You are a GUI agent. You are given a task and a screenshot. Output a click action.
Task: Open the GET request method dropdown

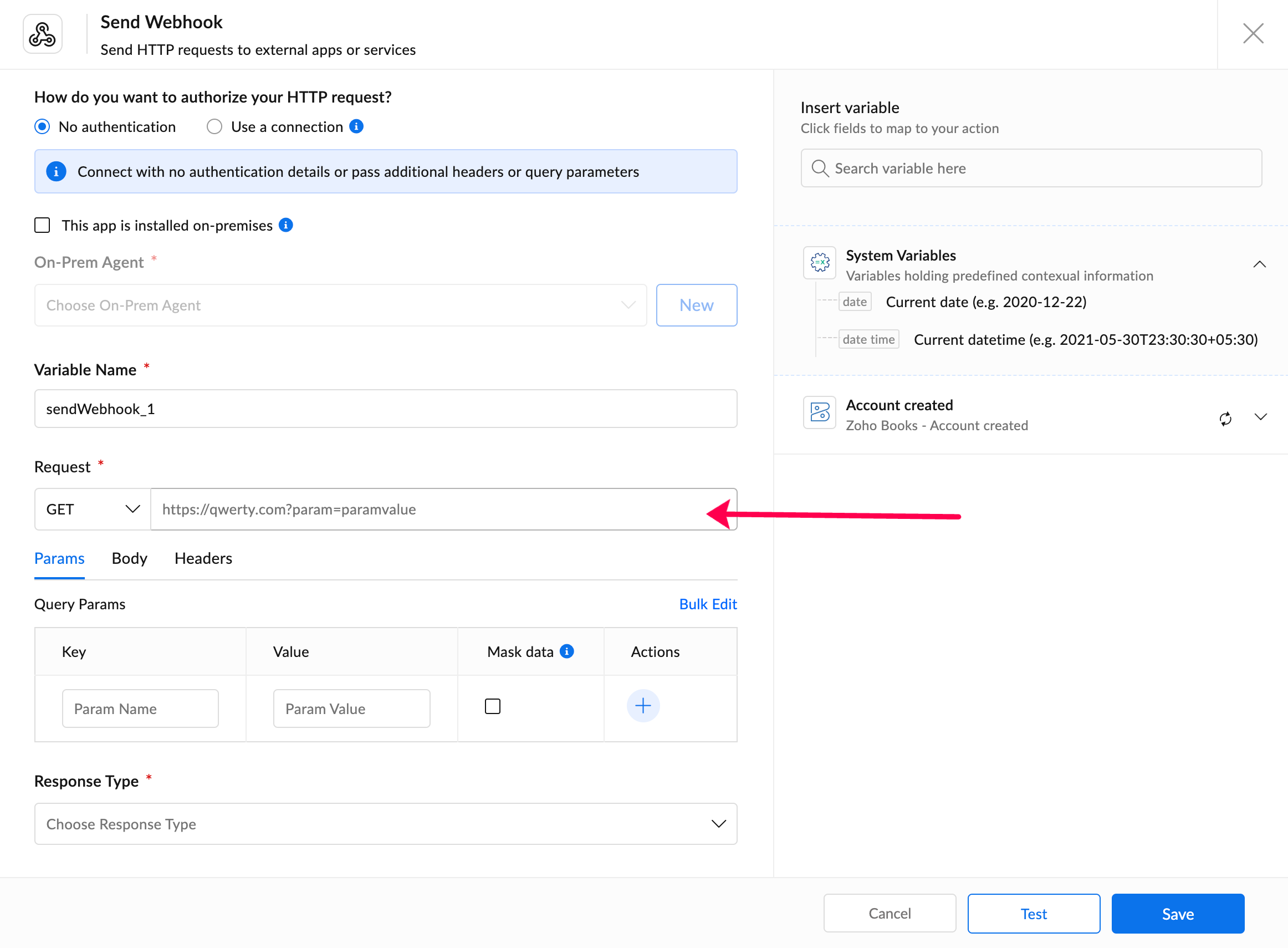pyautogui.click(x=93, y=509)
